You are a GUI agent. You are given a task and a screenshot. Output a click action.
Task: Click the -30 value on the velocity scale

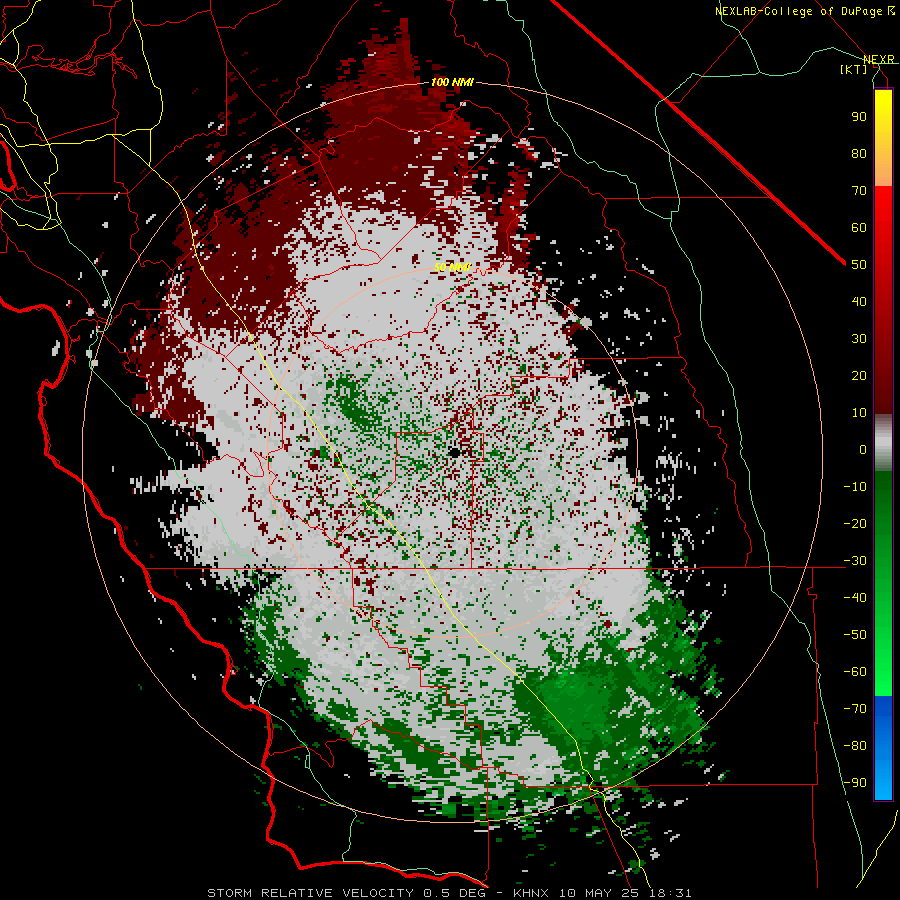(x=855, y=561)
